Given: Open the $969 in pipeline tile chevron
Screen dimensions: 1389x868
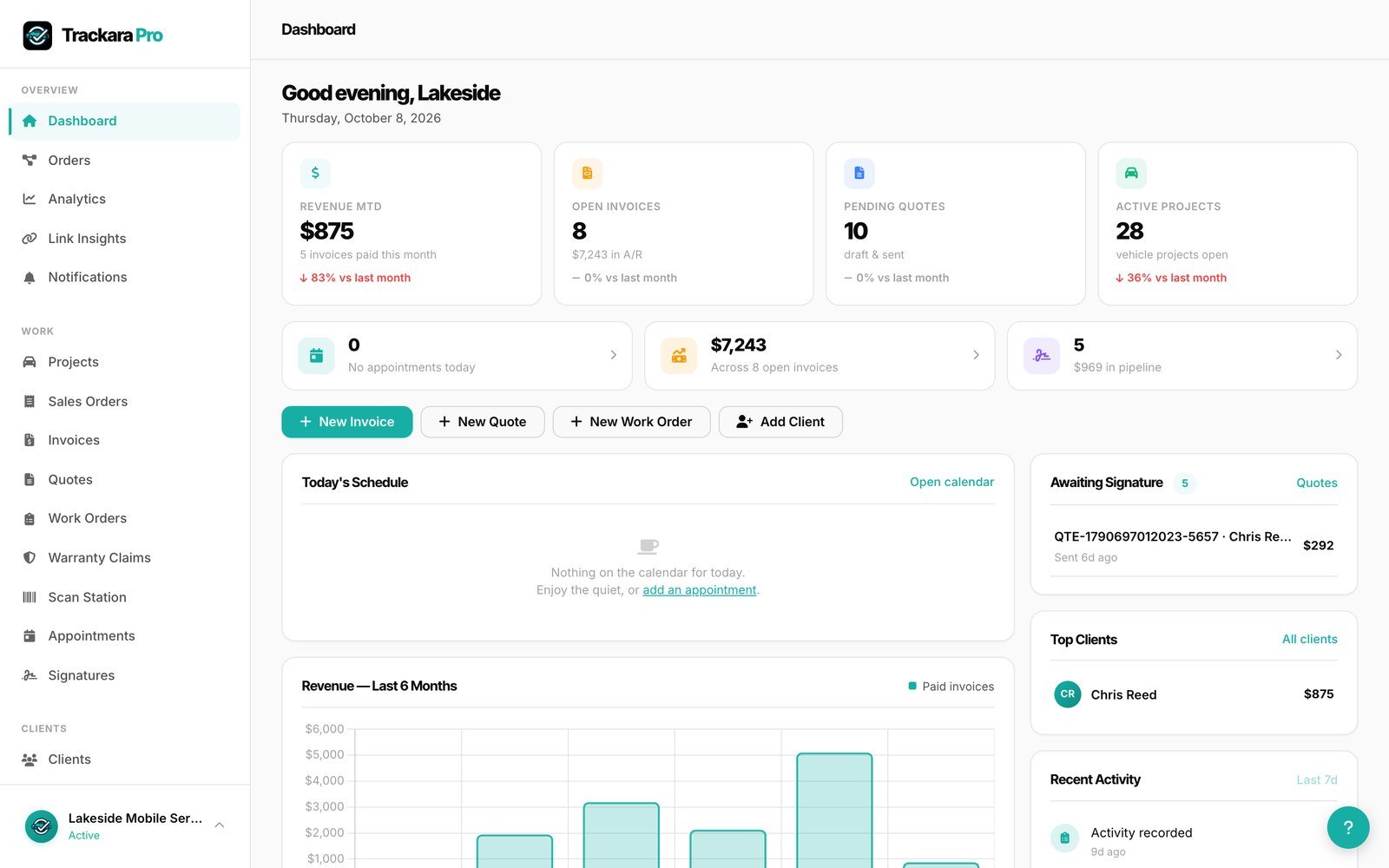Looking at the screenshot, I should coord(1339,355).
